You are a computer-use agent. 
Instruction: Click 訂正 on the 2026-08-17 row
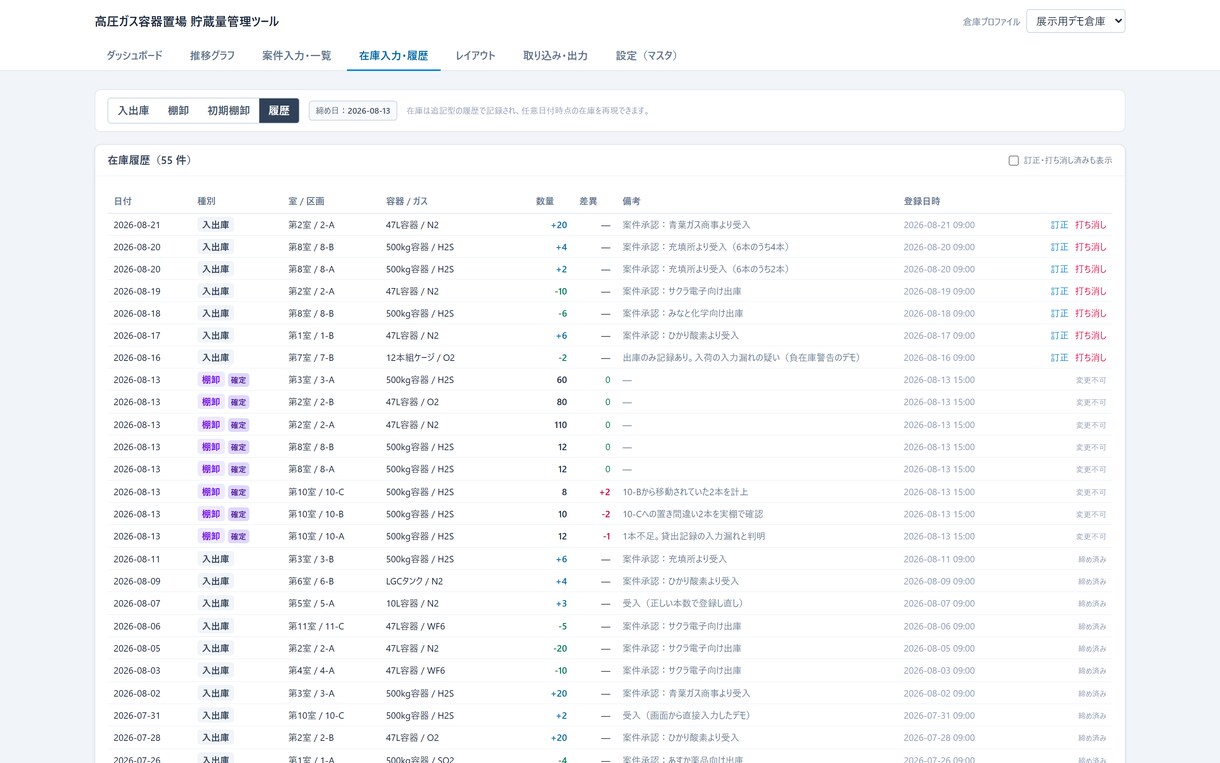point(1059,335)
